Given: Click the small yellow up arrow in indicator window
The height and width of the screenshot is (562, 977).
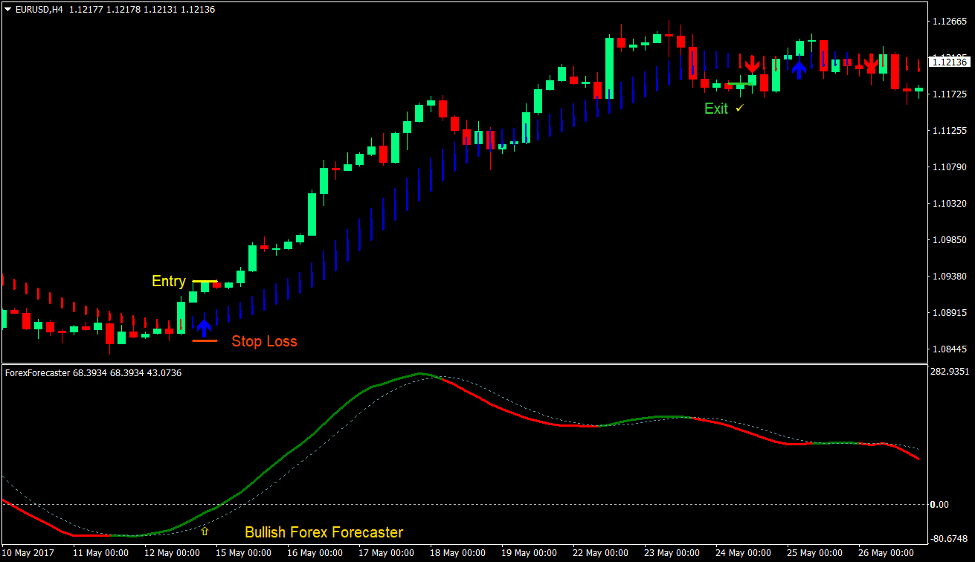Looking at the screenshot, I should 204,531.
